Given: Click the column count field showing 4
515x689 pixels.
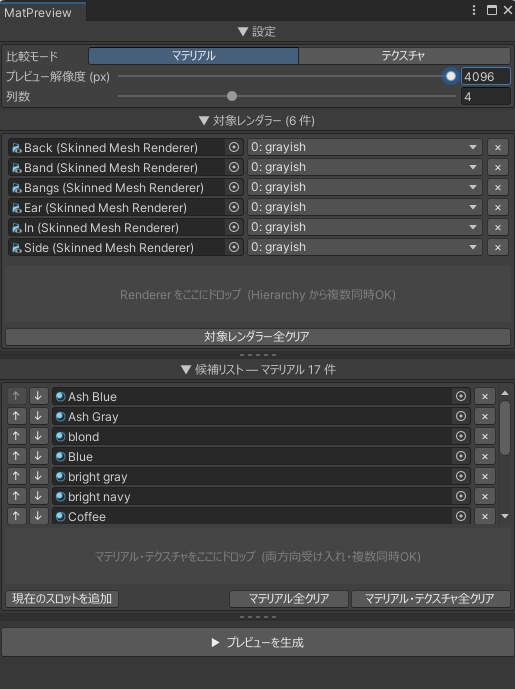Looking at the screenshot, I should pos(486,97).
